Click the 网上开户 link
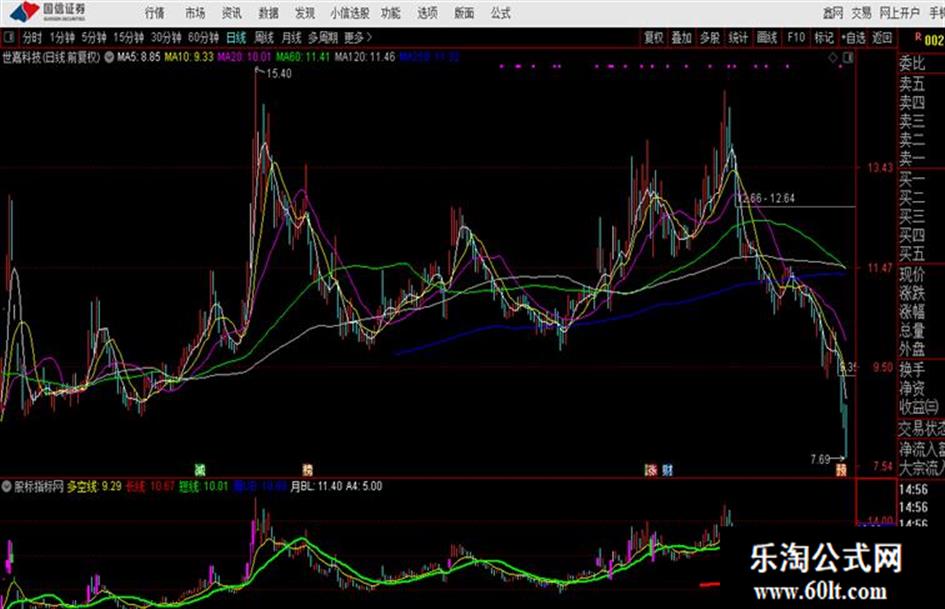 tap(899, 13)
